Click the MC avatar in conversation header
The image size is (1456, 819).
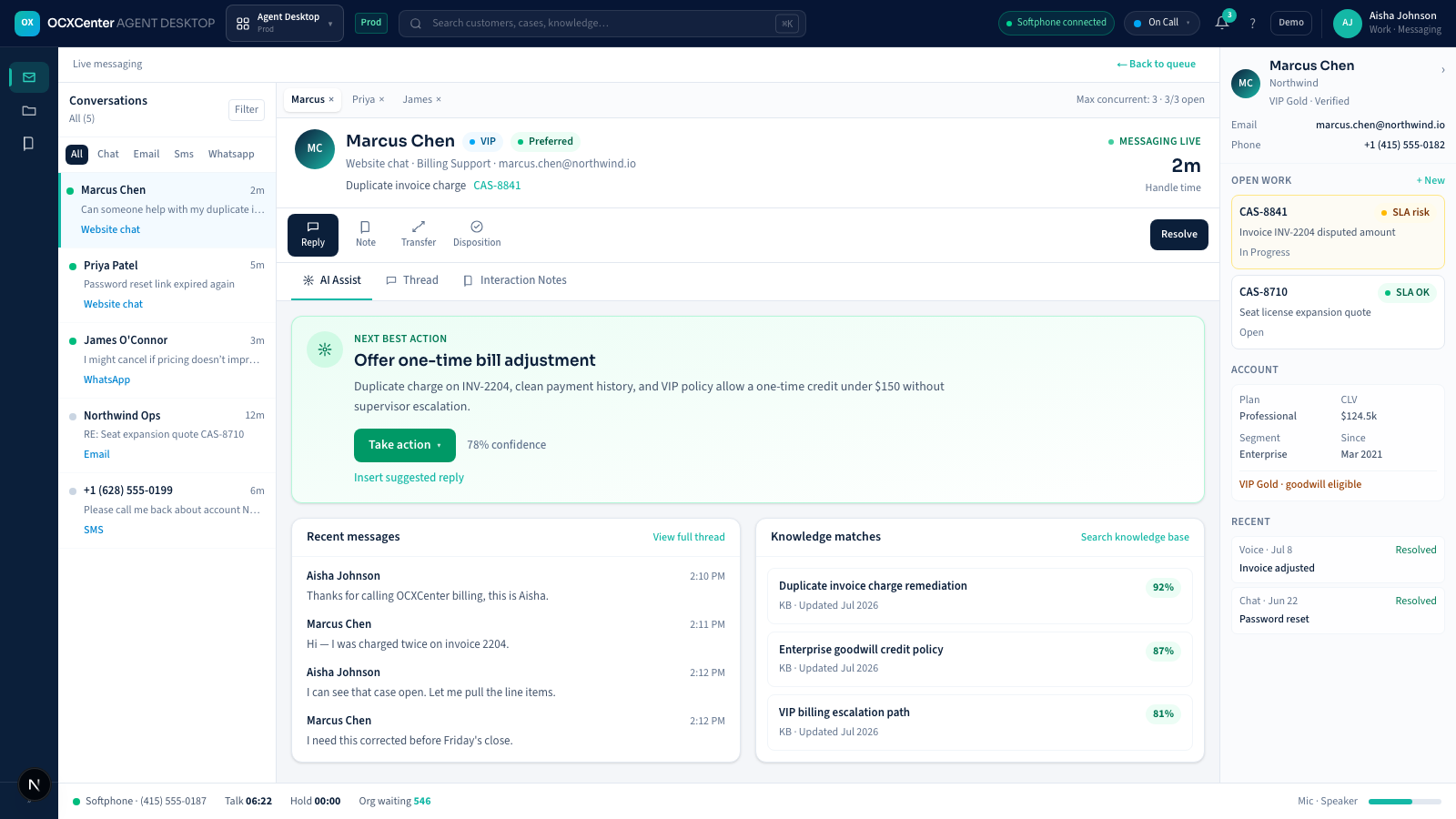click(315, 148)
